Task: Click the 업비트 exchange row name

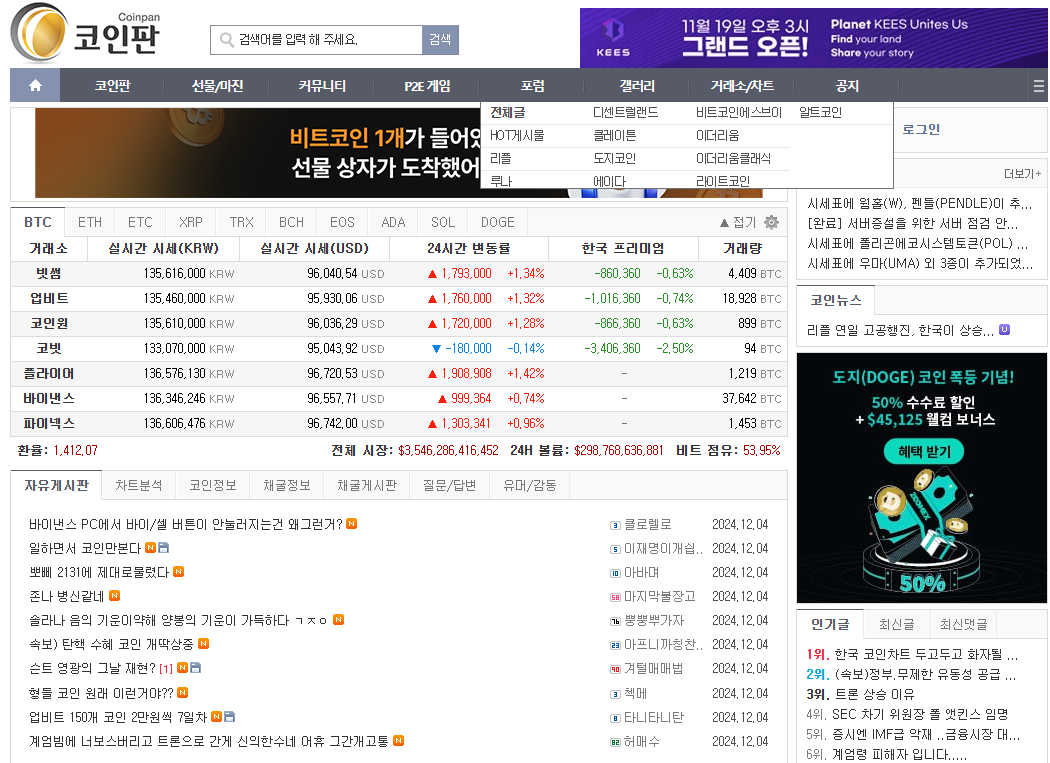Action: coord(49,298)
